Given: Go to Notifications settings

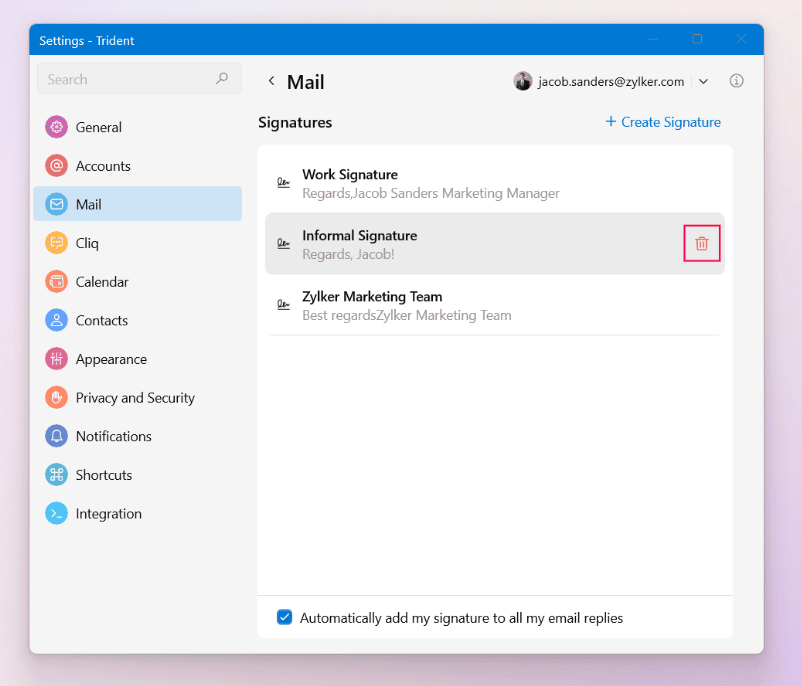Looking at the screenshot, I should (113, 436).
